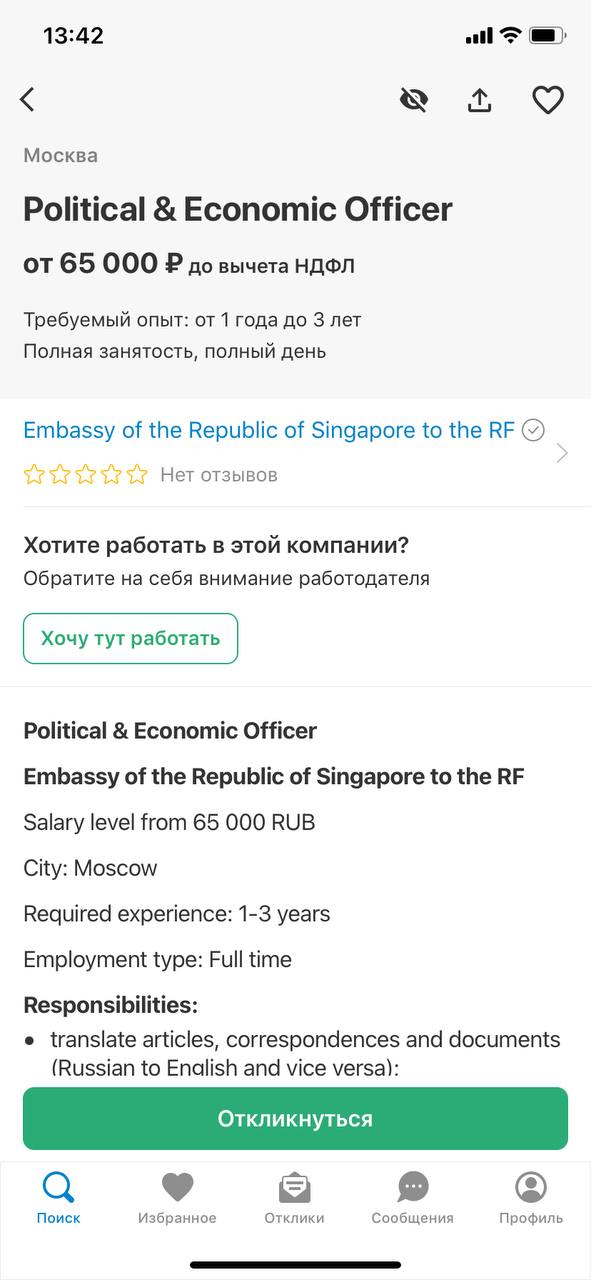Screen dimensions: 591x1280
Task: Tap the green Откликнуться button
Action: 295,1119
